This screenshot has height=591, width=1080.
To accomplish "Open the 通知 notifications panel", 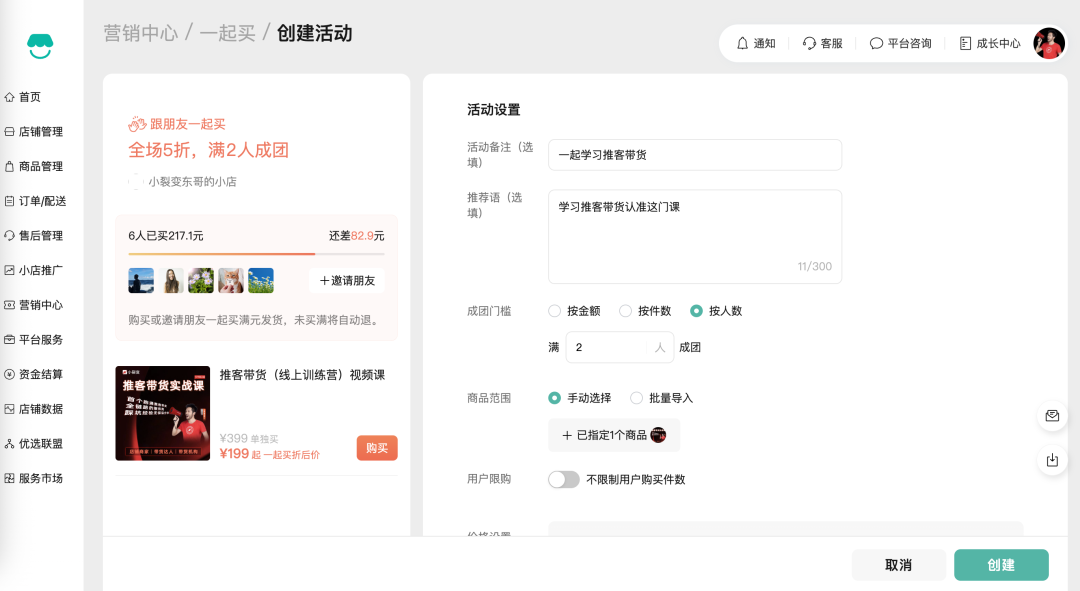I will (x=757, y=42).
